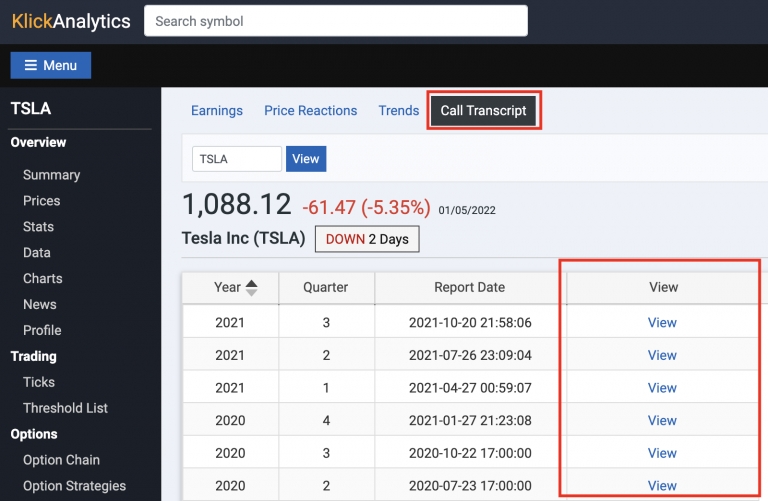768x501 pixels.
Task: Click the Quarter column header
Action: click(326, 287)
